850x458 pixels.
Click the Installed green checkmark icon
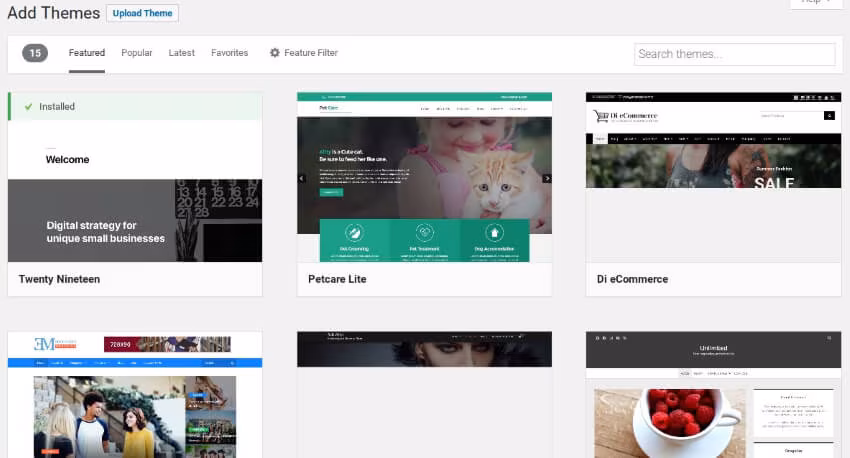click(x=28, y=107)
